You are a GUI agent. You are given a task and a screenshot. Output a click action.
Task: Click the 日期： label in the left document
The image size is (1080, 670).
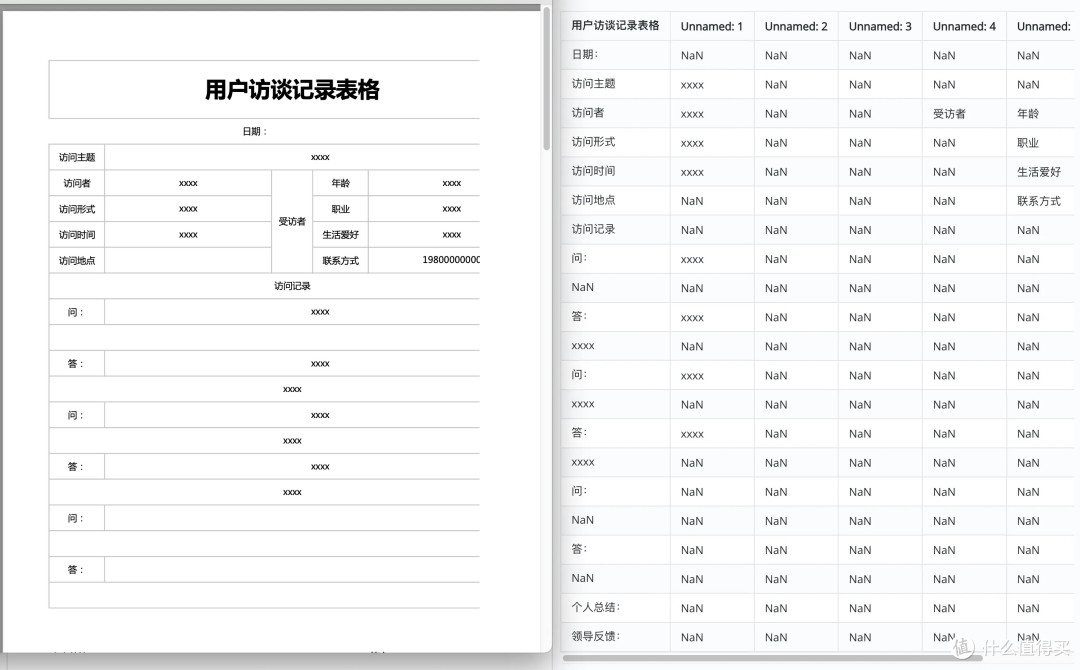[254, 132]
